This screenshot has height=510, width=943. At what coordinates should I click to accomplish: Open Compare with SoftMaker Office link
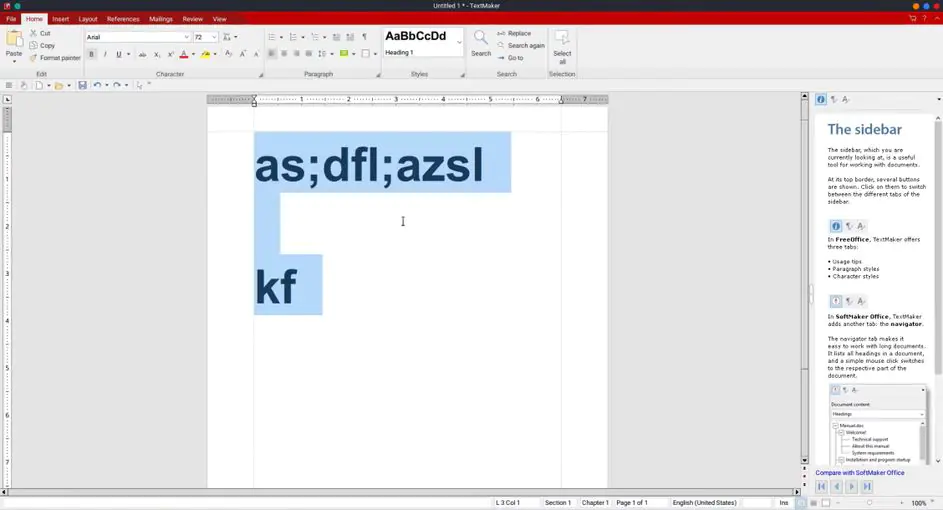(859, 473)
